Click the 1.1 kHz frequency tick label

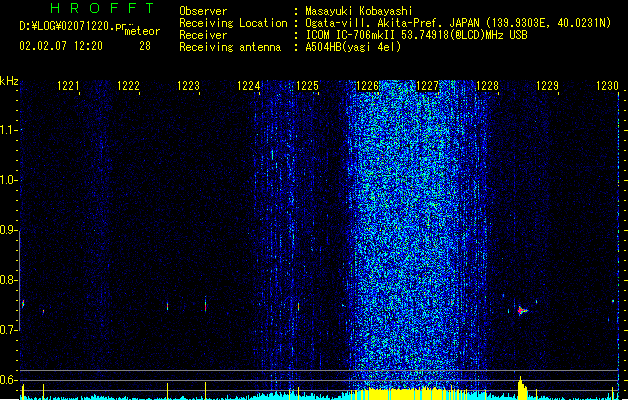pyautogui.click(x=8, y=130)
